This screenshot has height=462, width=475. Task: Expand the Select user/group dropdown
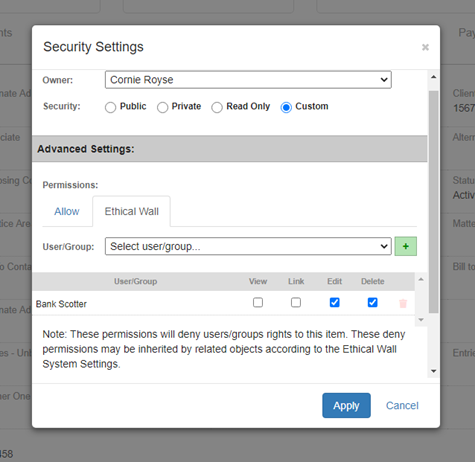click(x=248, y=246)
